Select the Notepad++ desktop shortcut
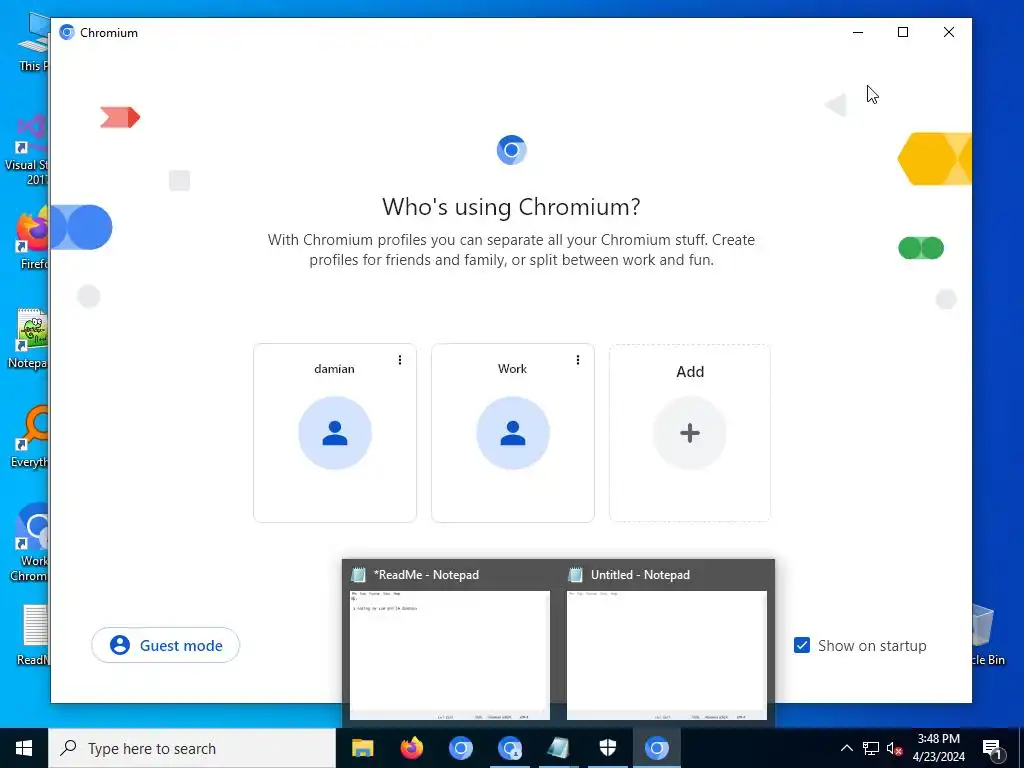Screen dimensions: 1024x768 click(27, 338)
